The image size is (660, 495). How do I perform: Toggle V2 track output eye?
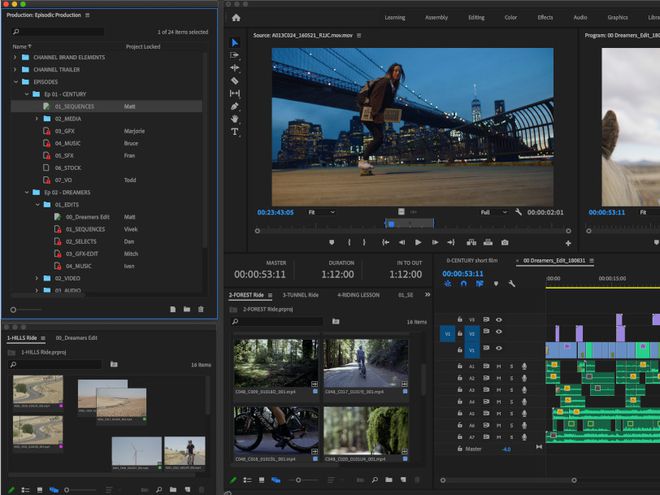click(x=499, y=332)
